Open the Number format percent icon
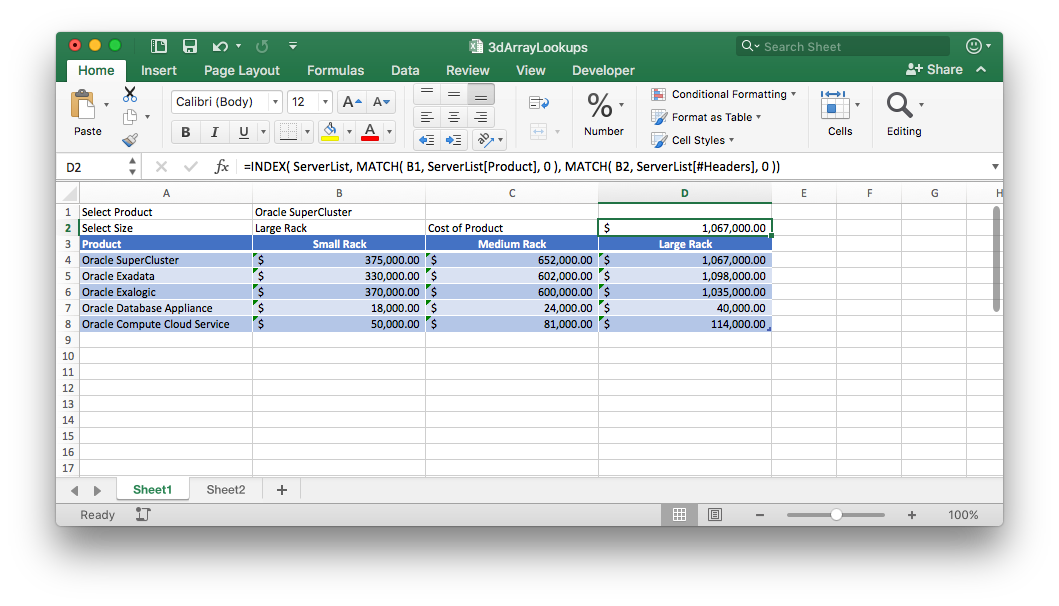 click(600, 105)
